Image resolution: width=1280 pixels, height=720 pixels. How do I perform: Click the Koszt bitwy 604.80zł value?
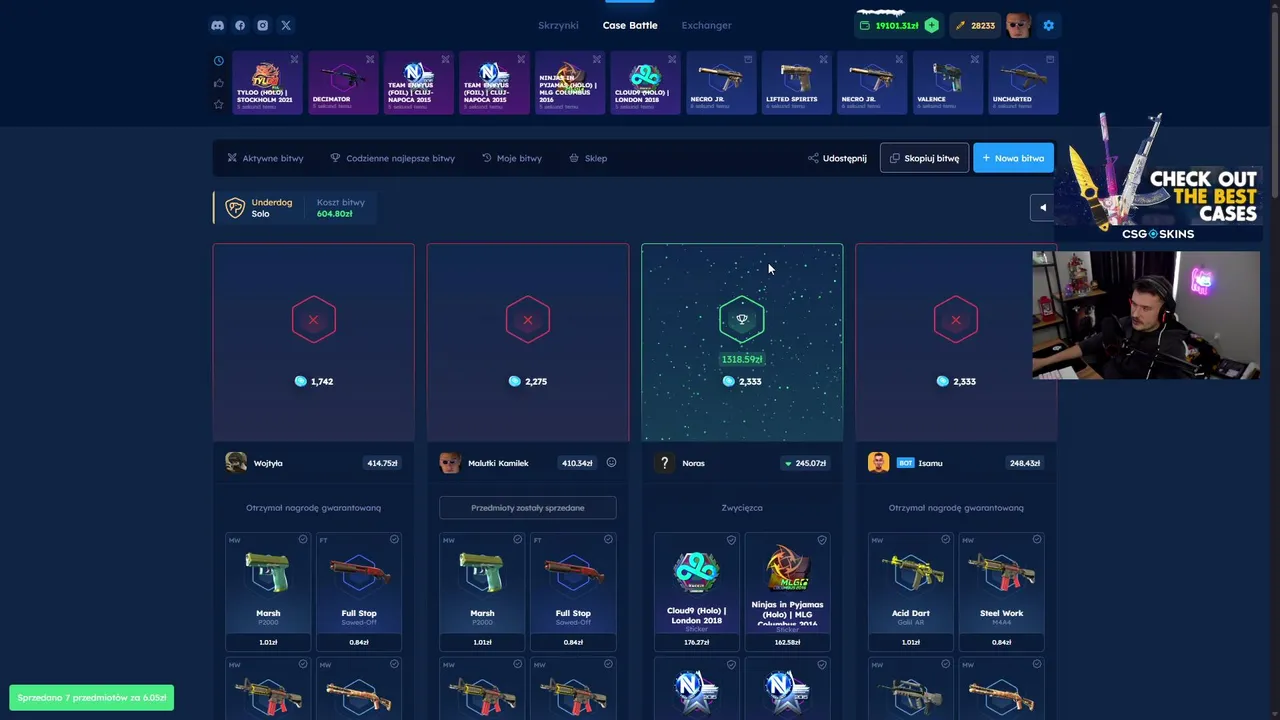tap(334, 214)
